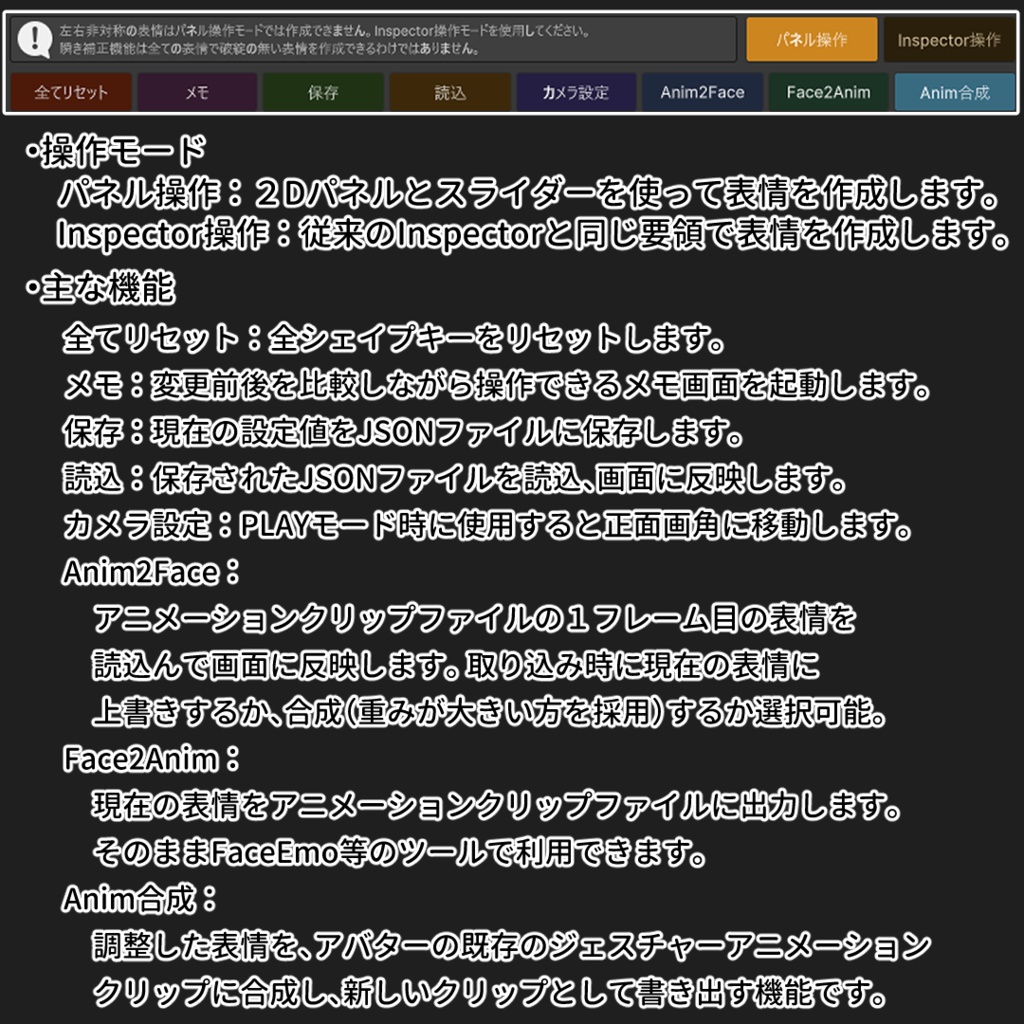Switch to Inspector操作 mode

(949, 40)
